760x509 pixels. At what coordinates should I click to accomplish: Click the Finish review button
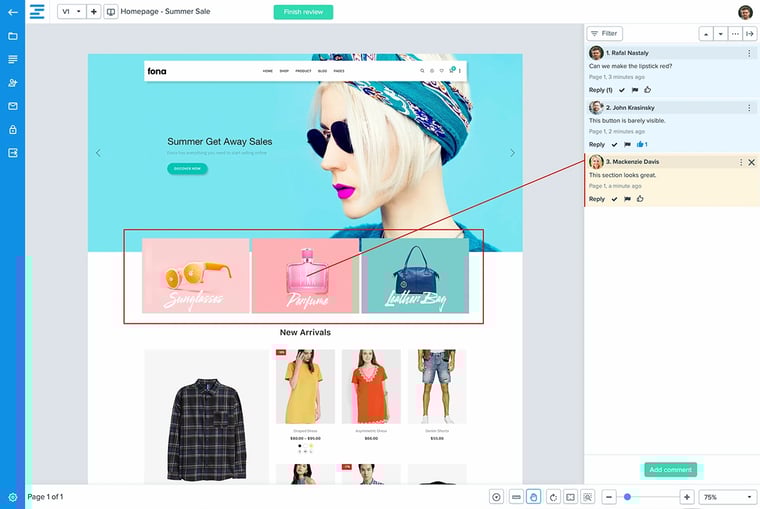pos(303,12)
